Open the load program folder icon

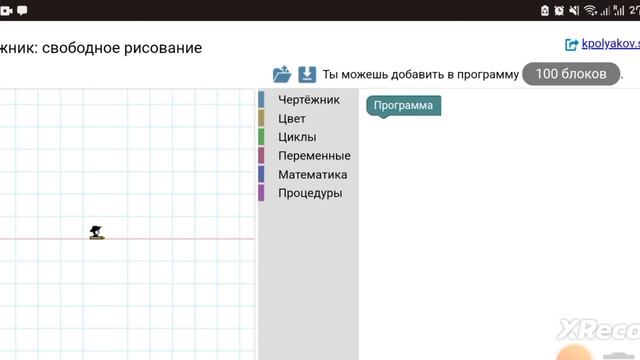tap(282, 74)
